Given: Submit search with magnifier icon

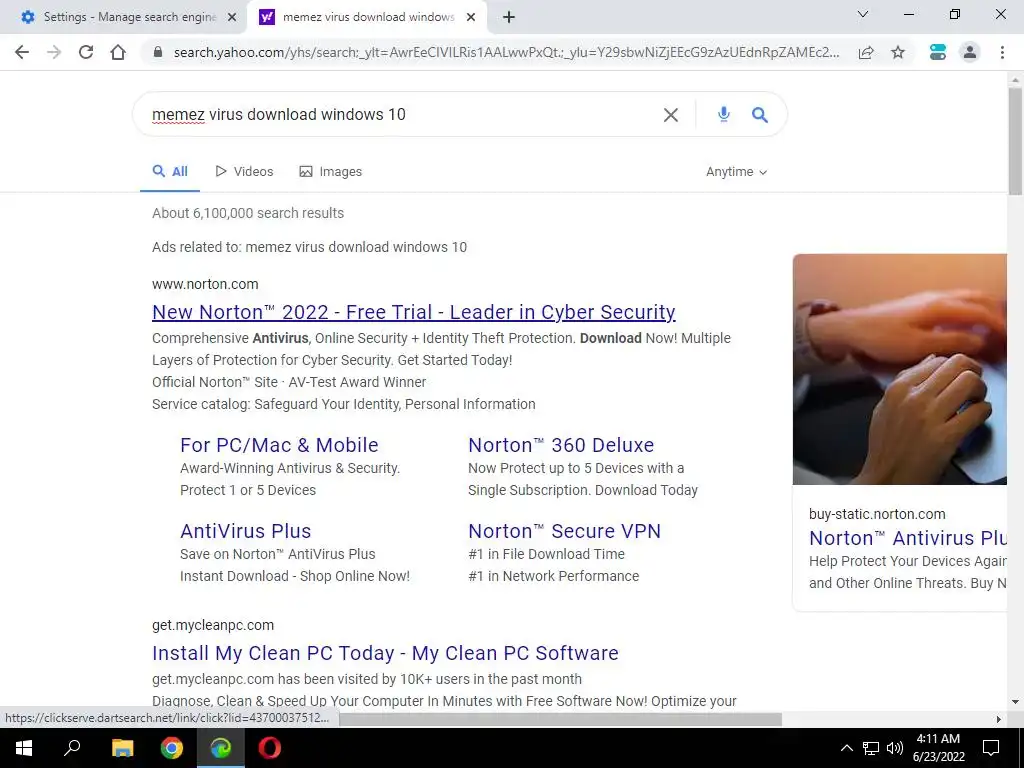Looking at the screenshot, I should pos(760,115).
